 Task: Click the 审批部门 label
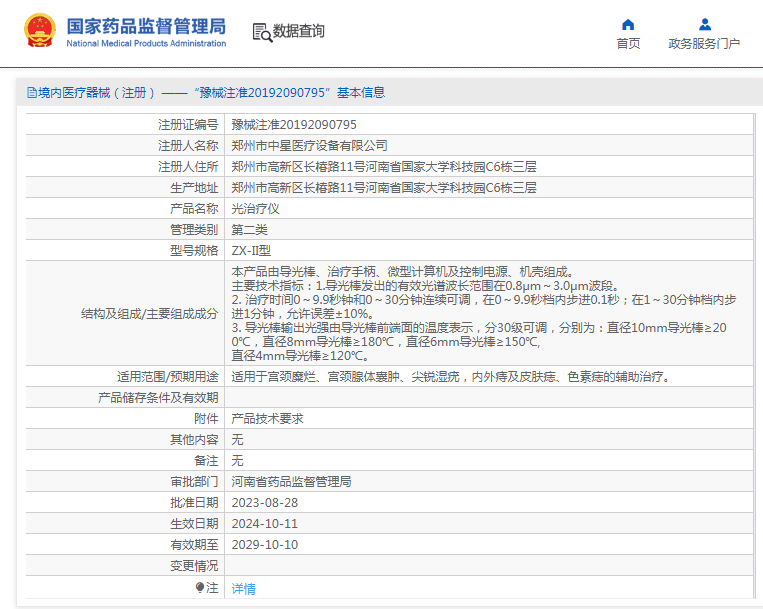tap(194, 482)
